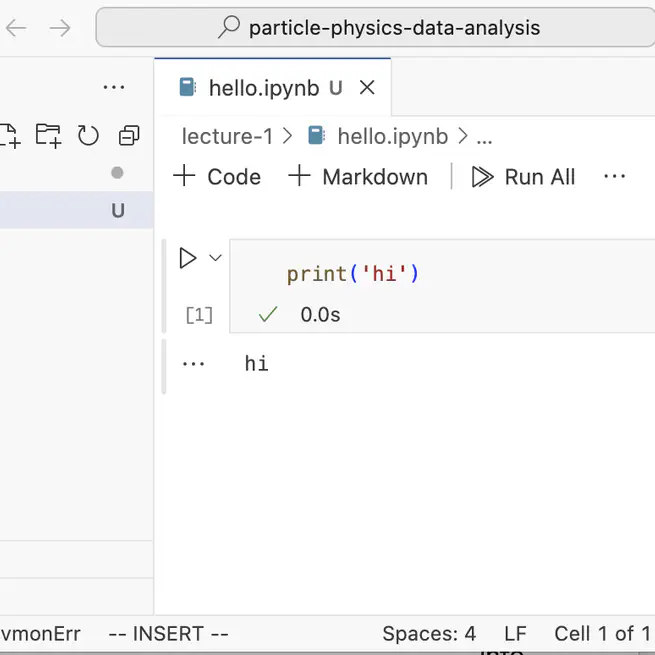
Task: Click the notebook icon in breadcrumb
Action: [x=316, y=136]
